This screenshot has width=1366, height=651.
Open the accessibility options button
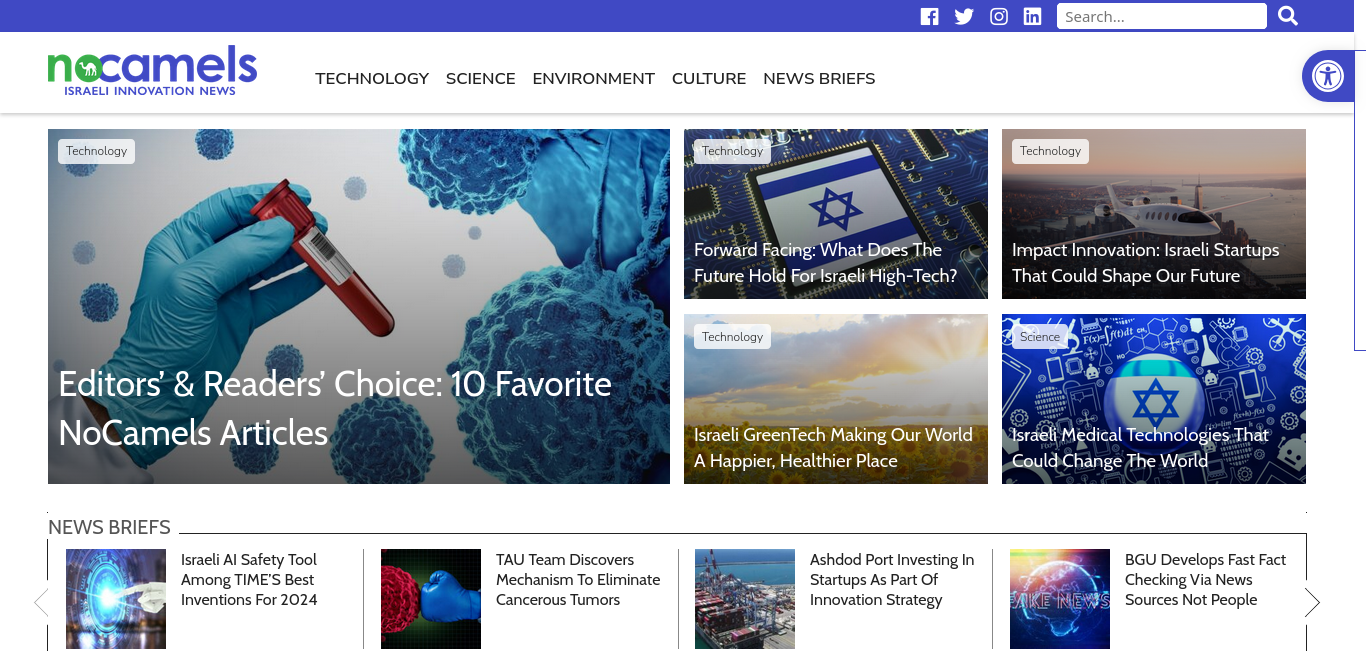(1328, 76)
